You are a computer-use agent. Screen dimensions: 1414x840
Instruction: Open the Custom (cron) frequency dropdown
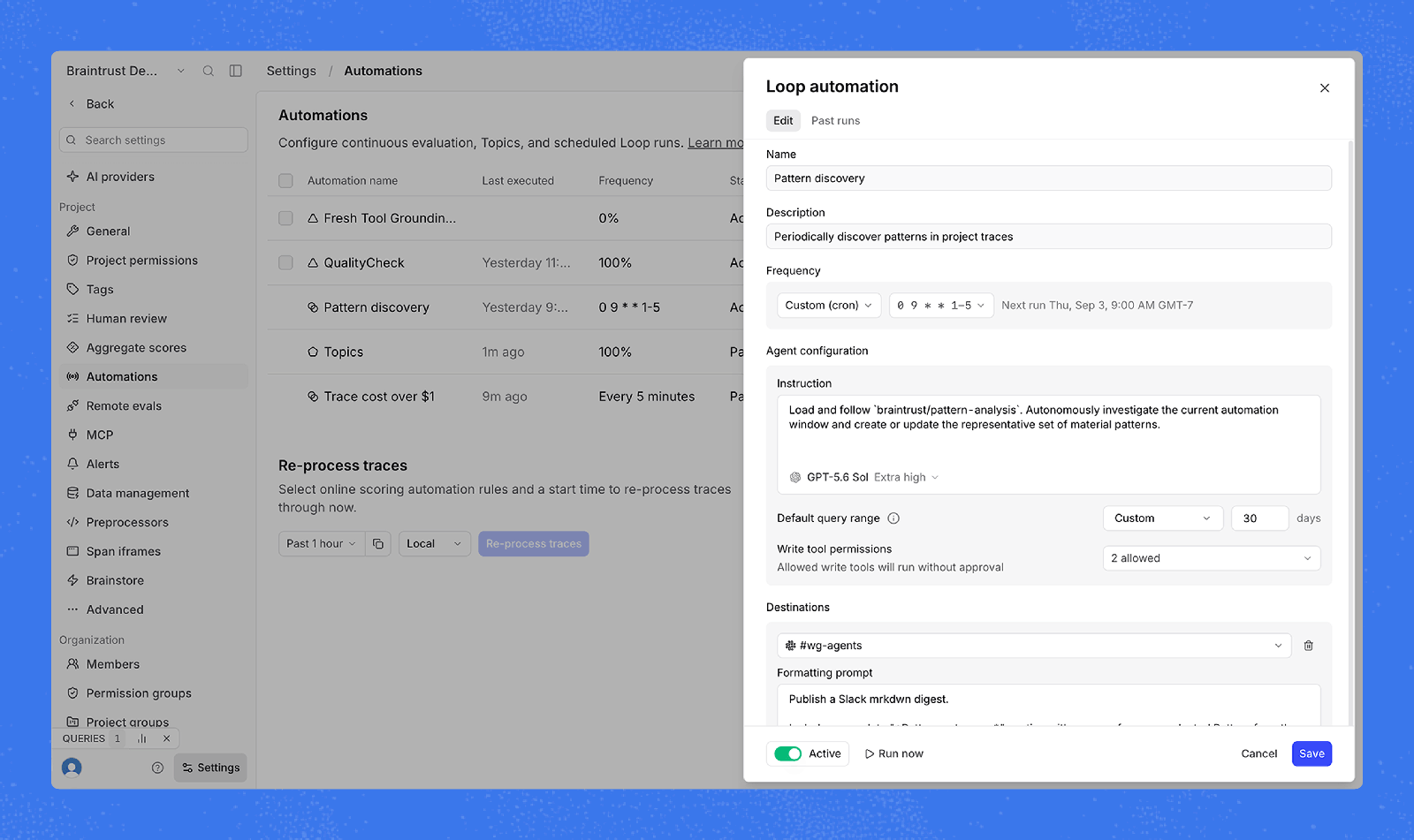coord(829,306)
